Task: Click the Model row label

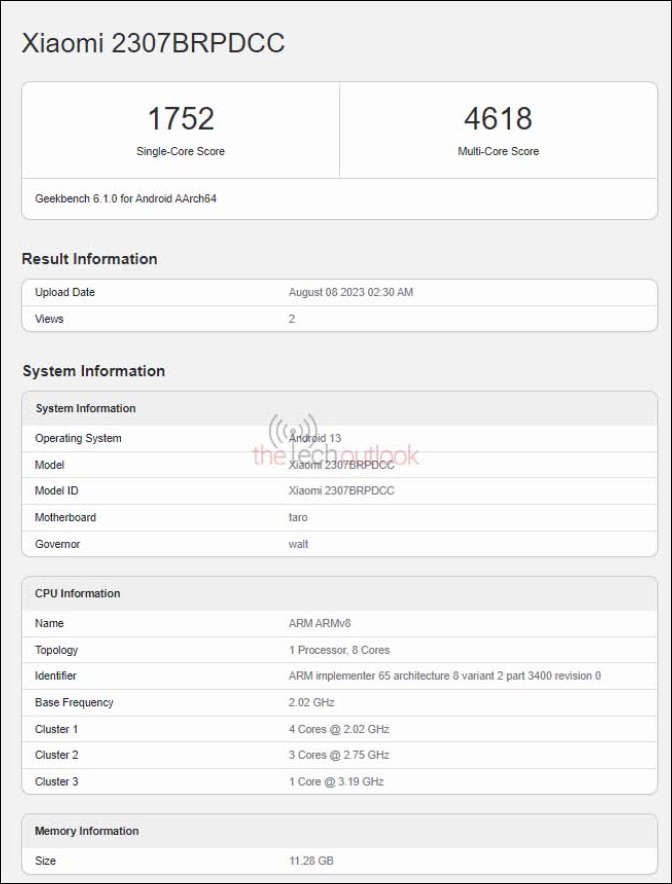Action: pyautogui.click(x=50, y=465)
